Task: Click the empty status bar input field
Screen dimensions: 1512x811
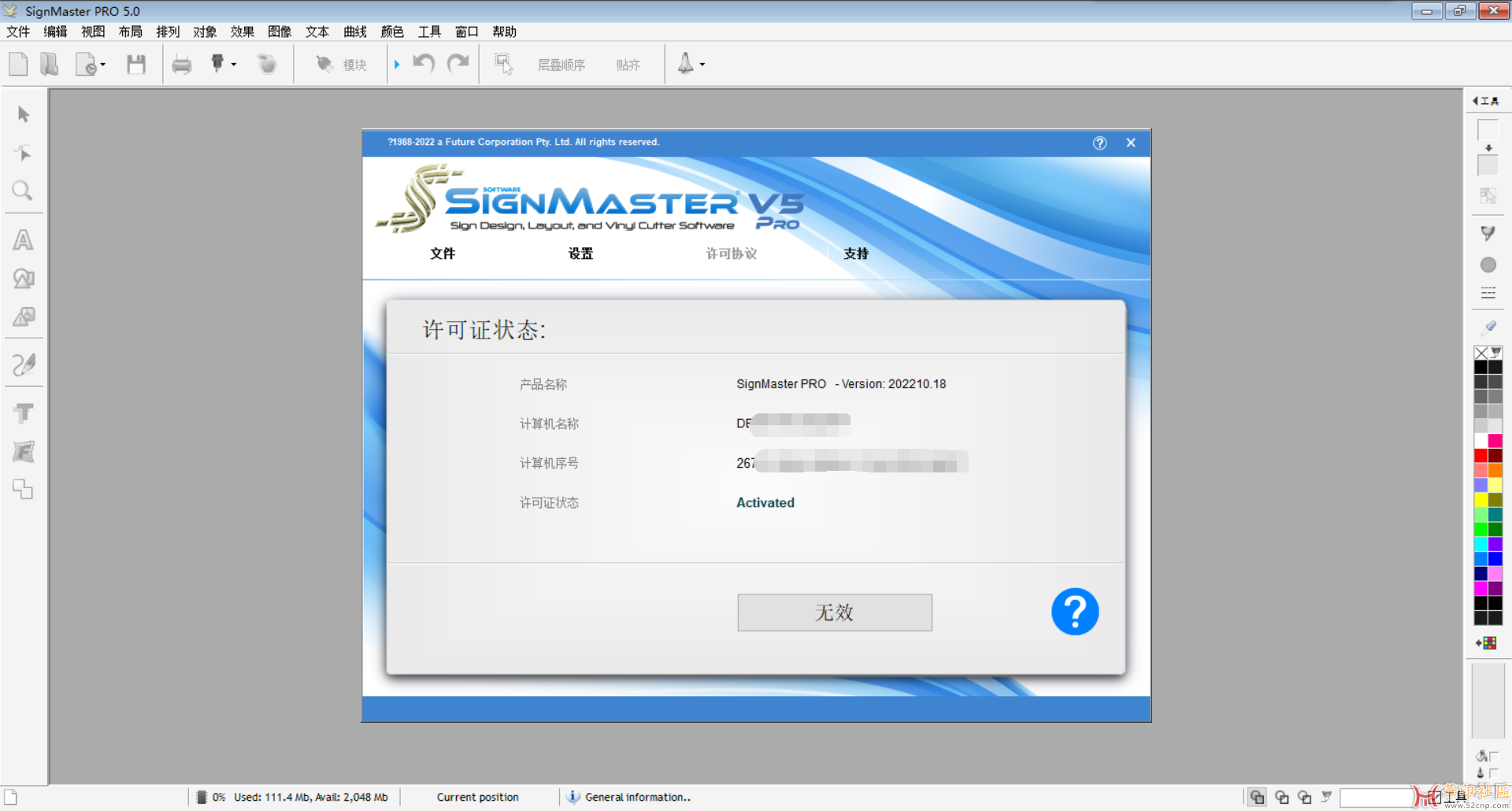Action: point(1378,798)
